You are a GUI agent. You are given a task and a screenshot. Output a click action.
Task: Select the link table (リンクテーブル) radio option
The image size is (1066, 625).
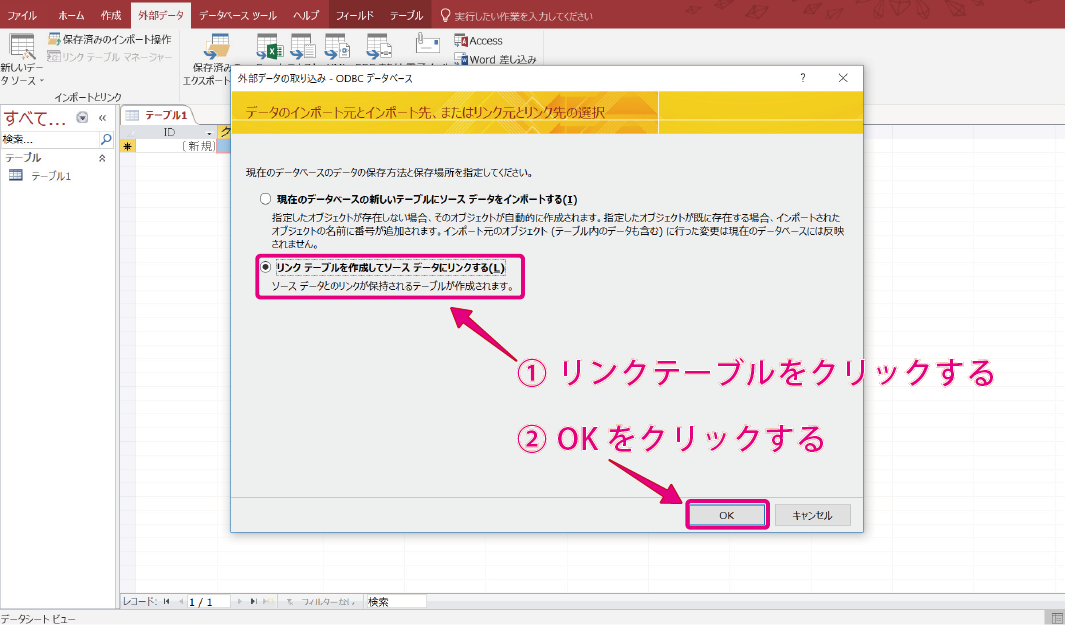pos(265,267)
